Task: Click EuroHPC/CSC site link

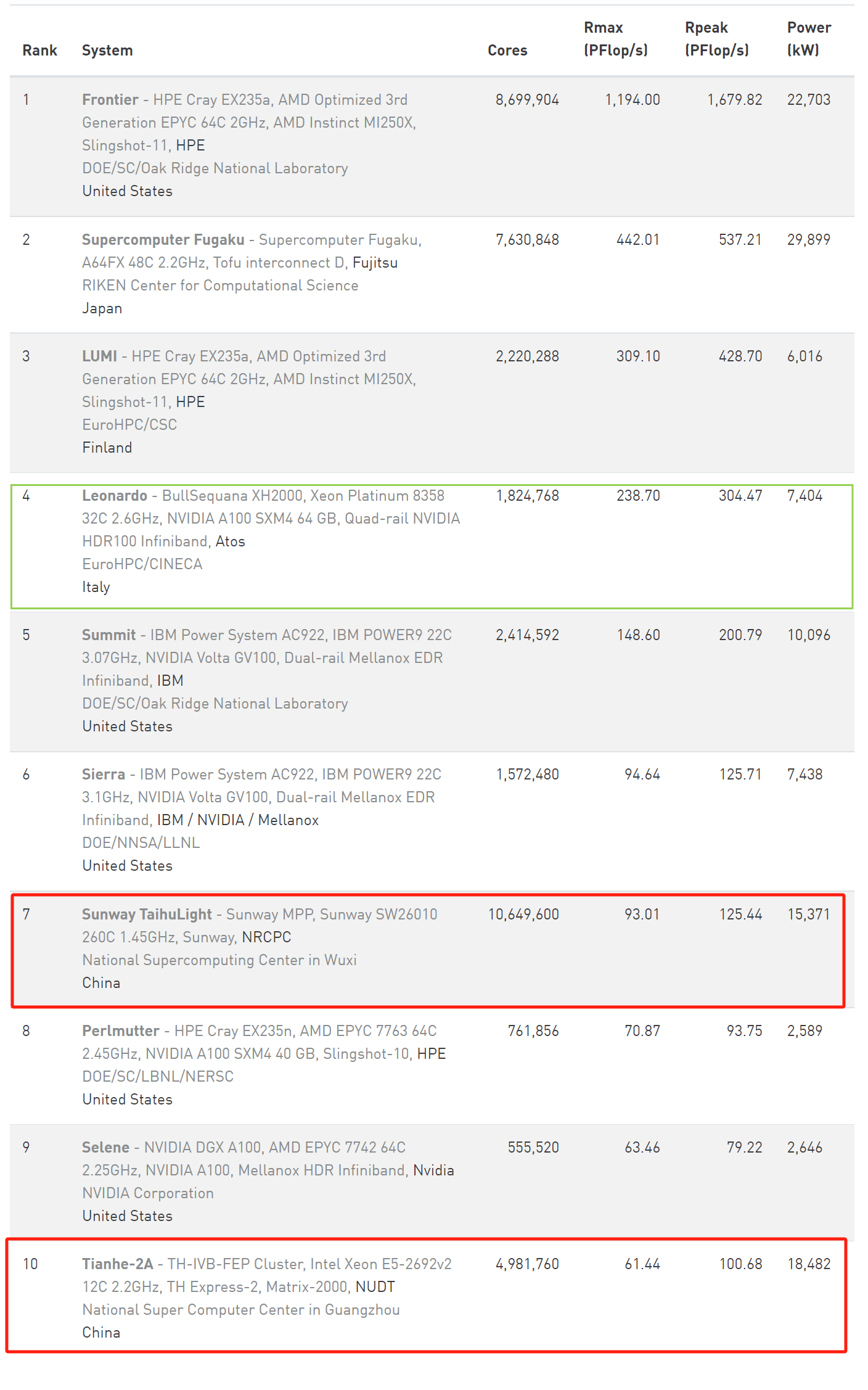Action: point(129,424)
